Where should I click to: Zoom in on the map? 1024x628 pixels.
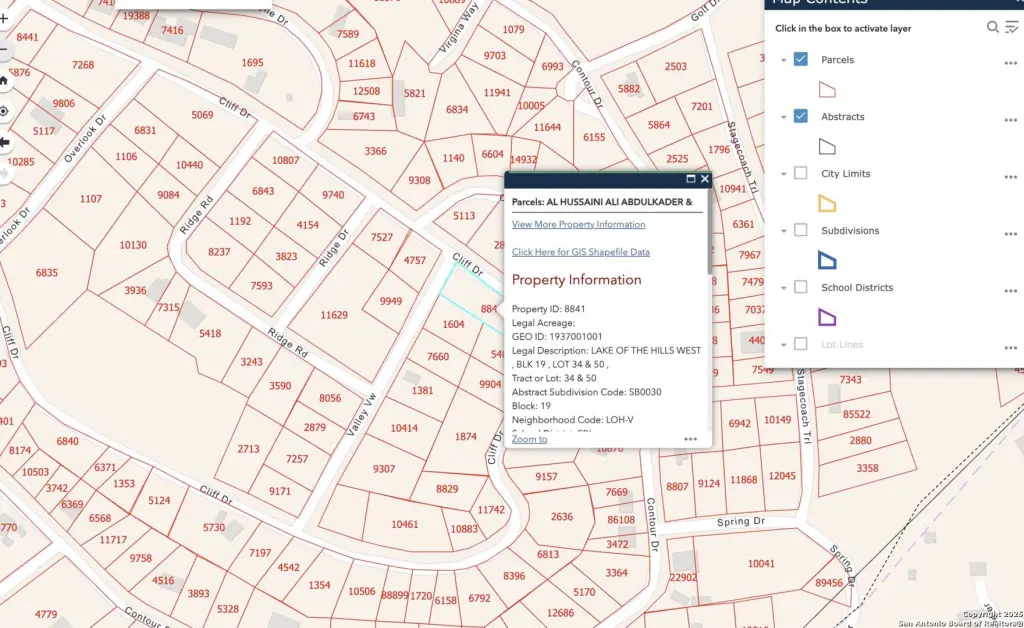(4, 19)
